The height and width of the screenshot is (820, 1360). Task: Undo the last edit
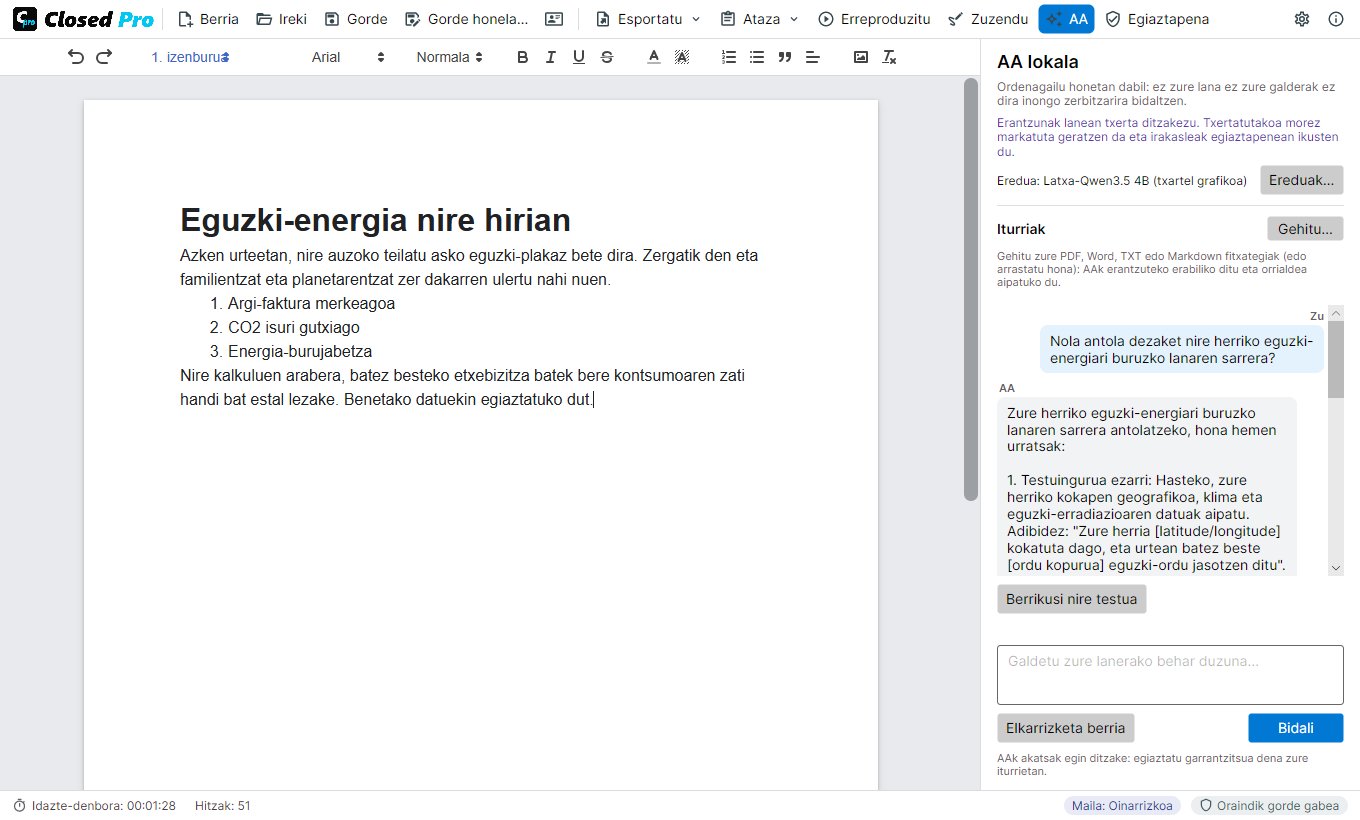(x=76, y=57)
